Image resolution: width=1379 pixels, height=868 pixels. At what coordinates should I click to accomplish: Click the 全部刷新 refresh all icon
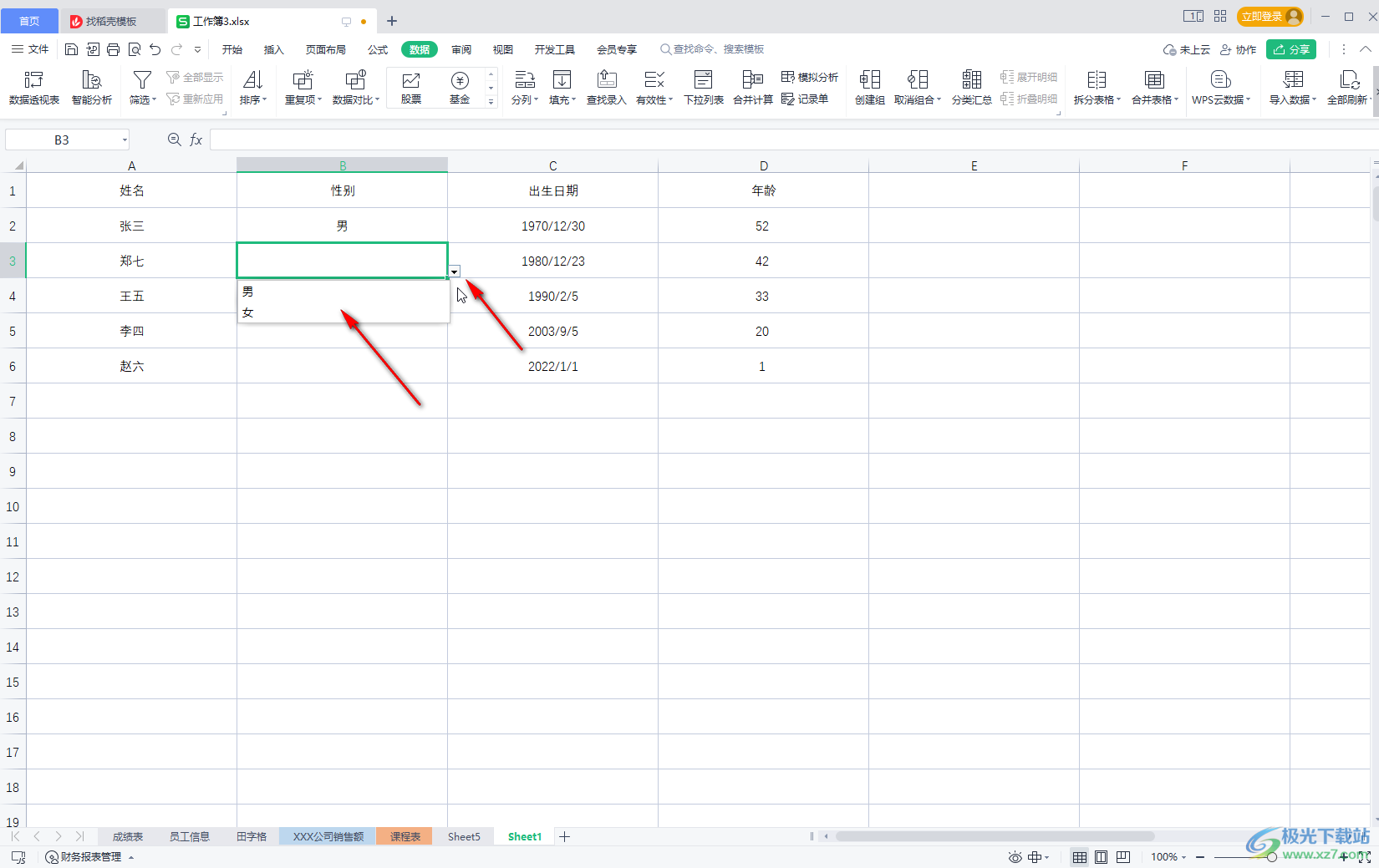coord(1350,79)
